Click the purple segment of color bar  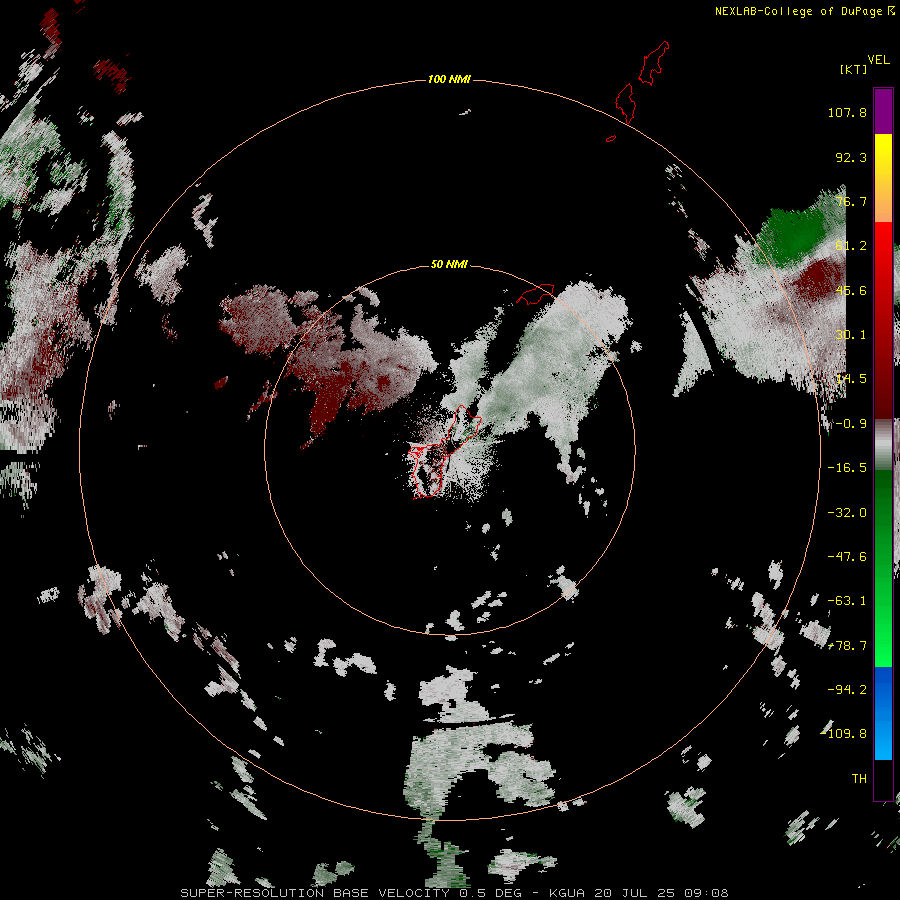click(883, 111)
